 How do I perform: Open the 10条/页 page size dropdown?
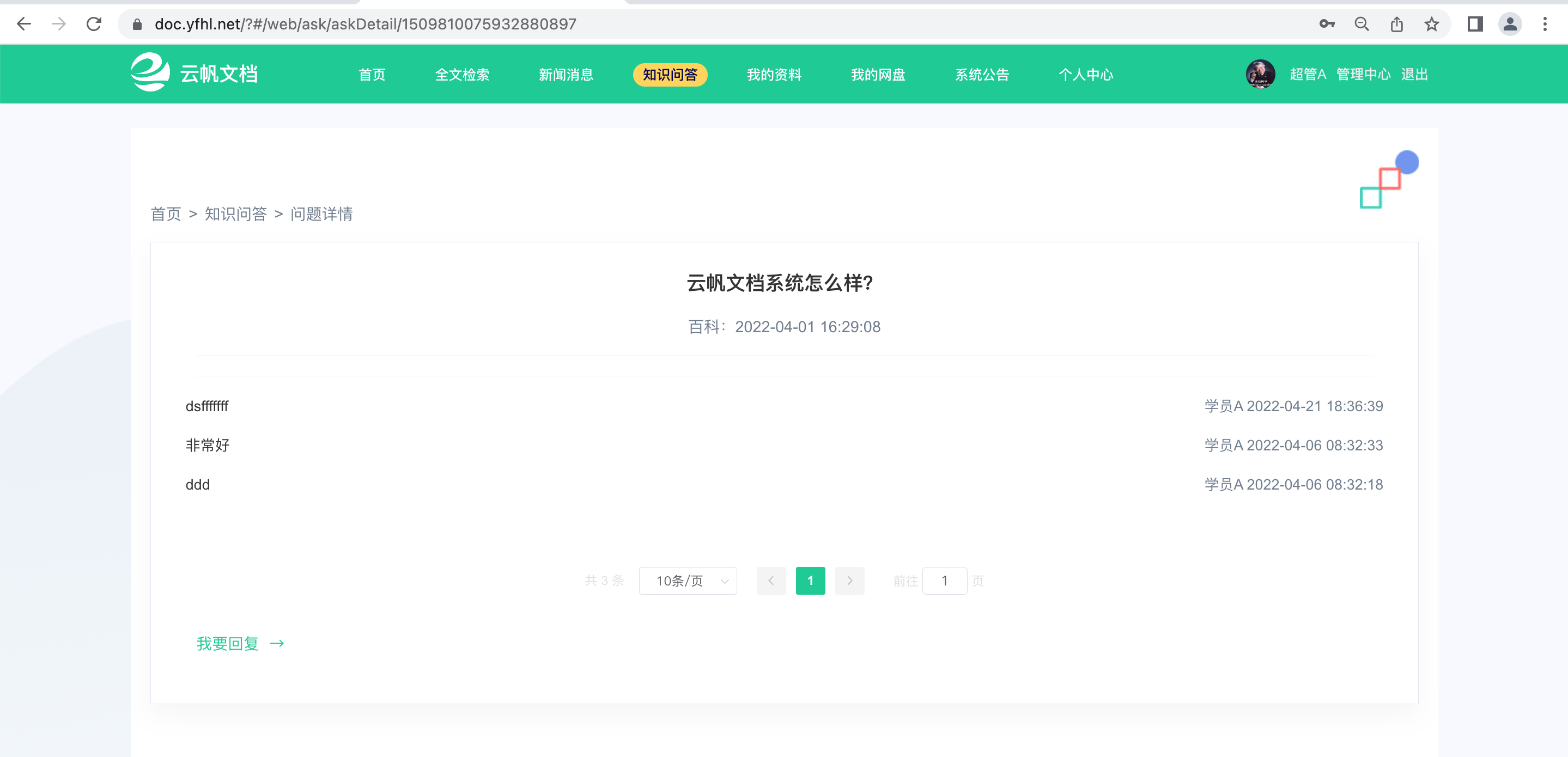(x=688, y=581)
